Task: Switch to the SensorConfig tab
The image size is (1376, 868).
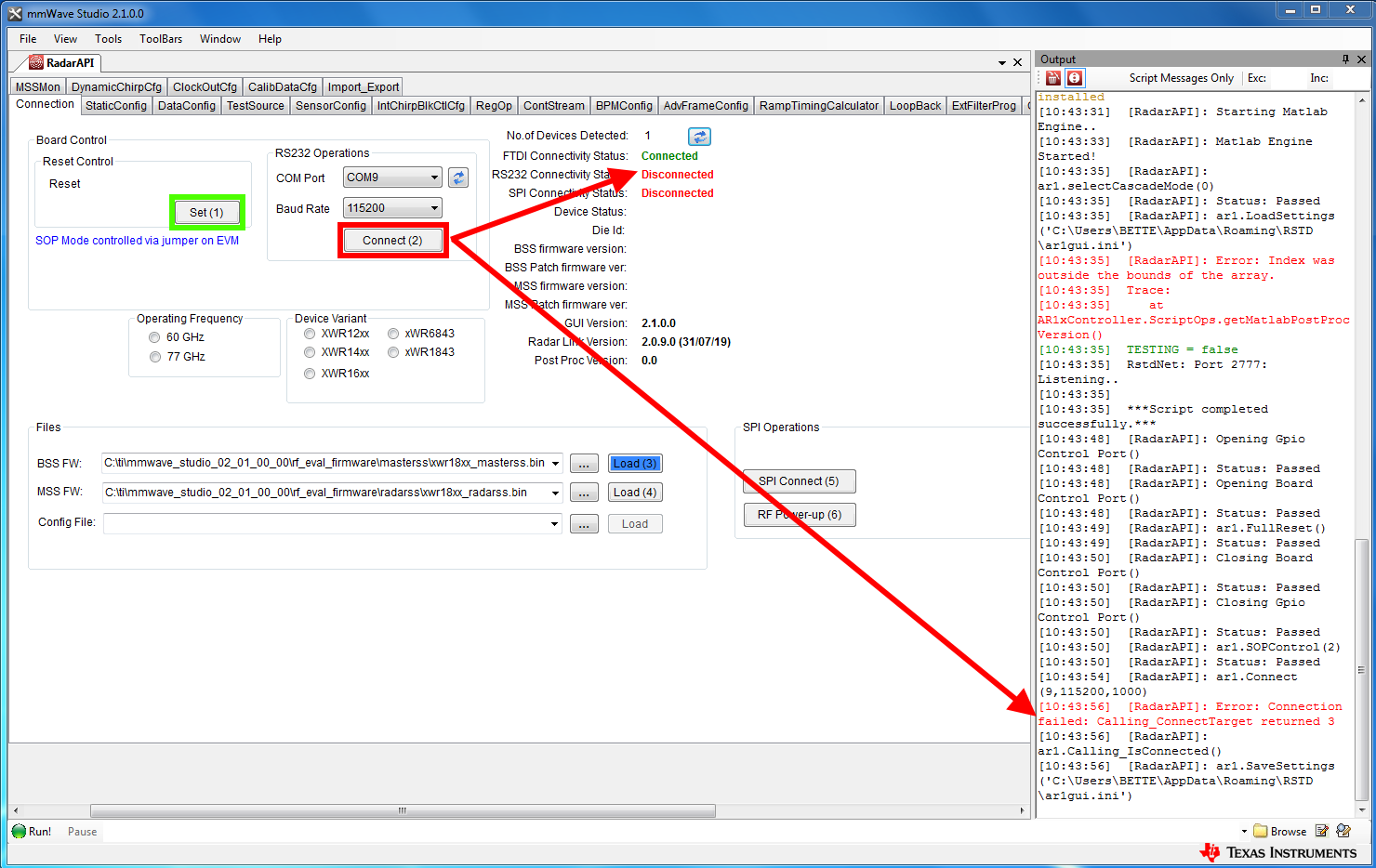Action: click(330, 105)
